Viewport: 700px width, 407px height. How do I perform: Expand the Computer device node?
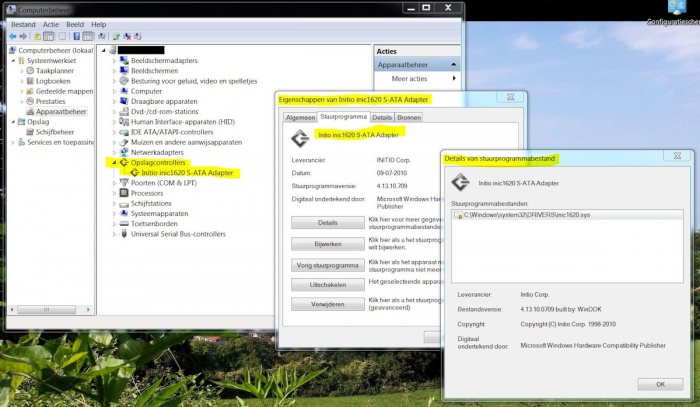(114, 91)
